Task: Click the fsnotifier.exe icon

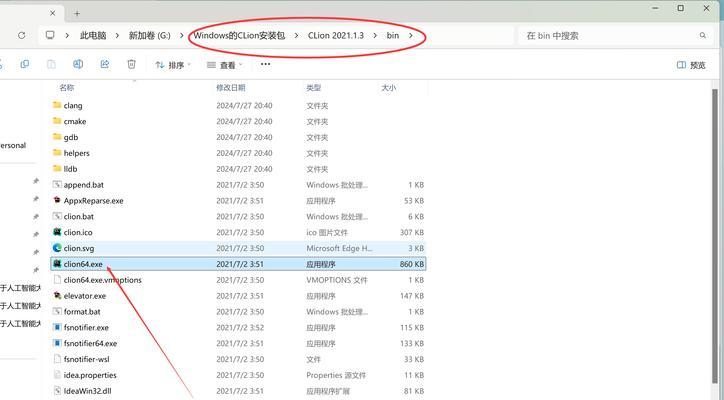Action: tap(57, 327)
